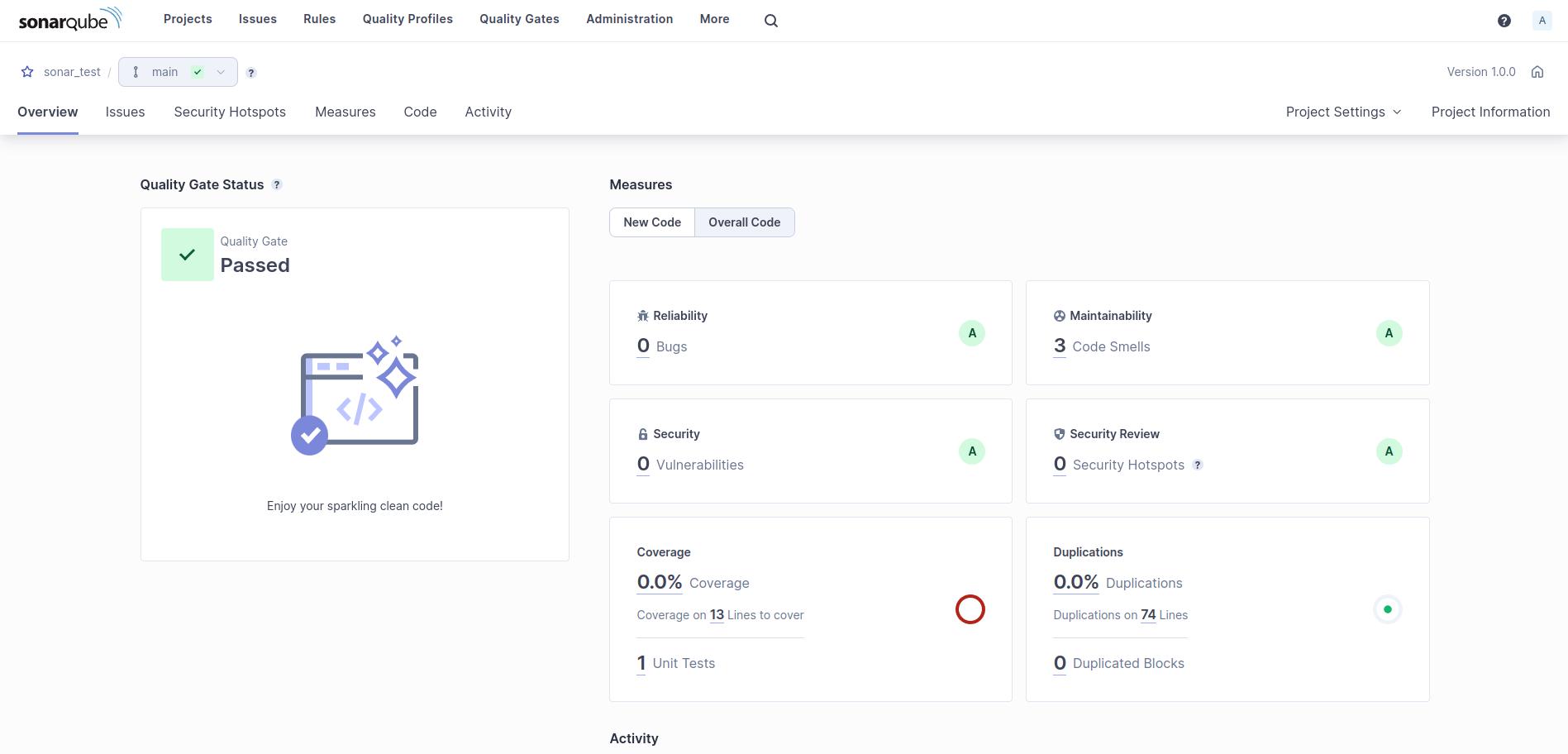Click the Security padlock icon
Screen dimensions: 1568x754
[x=643, y=433]
